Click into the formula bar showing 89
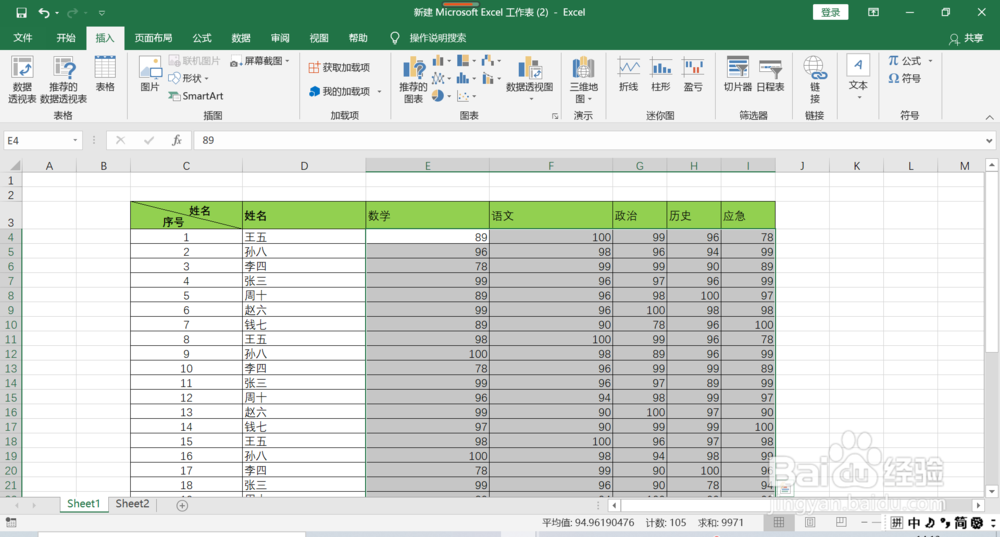 coord(587,140)
